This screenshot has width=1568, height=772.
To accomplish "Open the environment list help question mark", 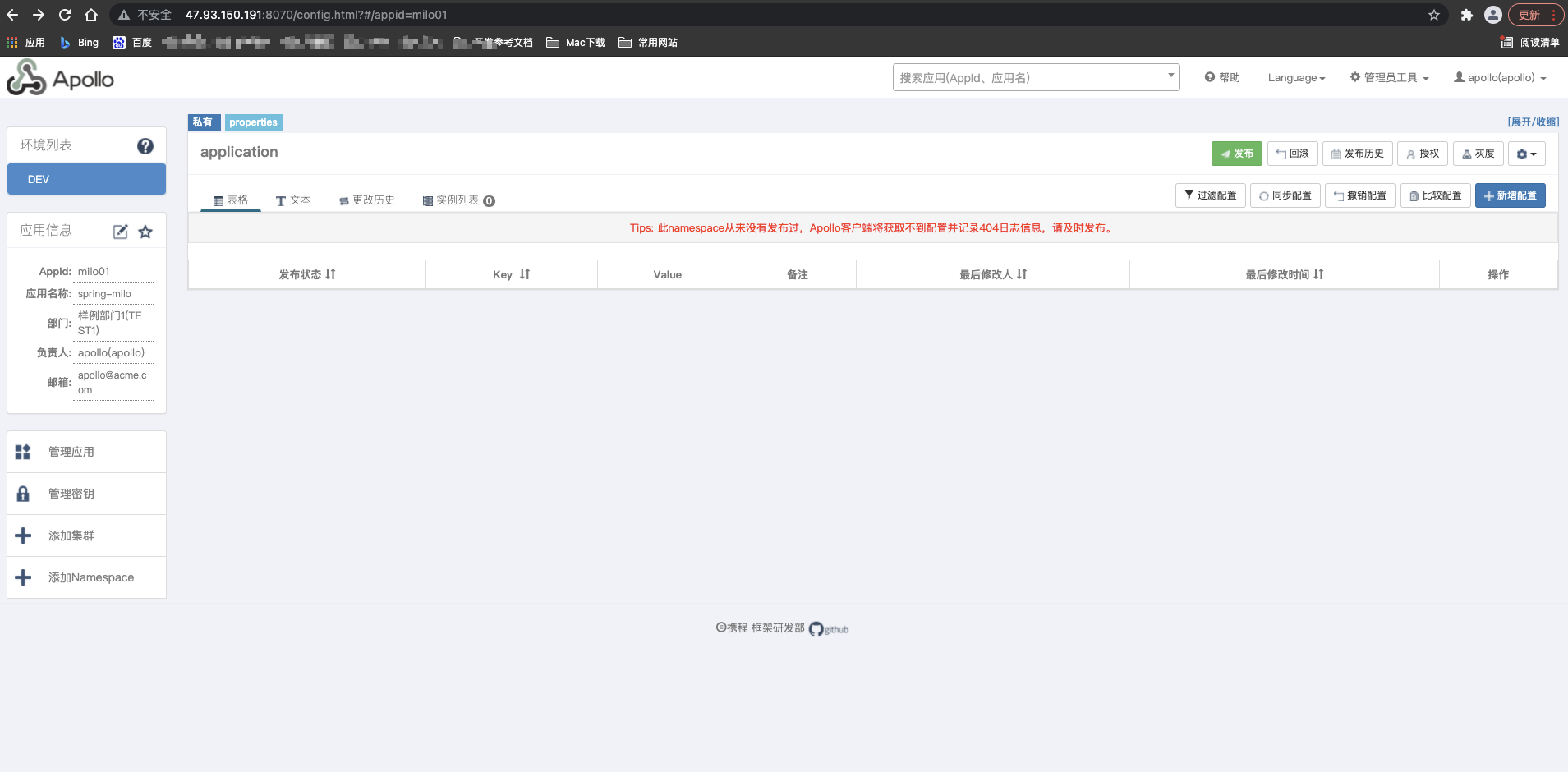I will tap(145, 145).
